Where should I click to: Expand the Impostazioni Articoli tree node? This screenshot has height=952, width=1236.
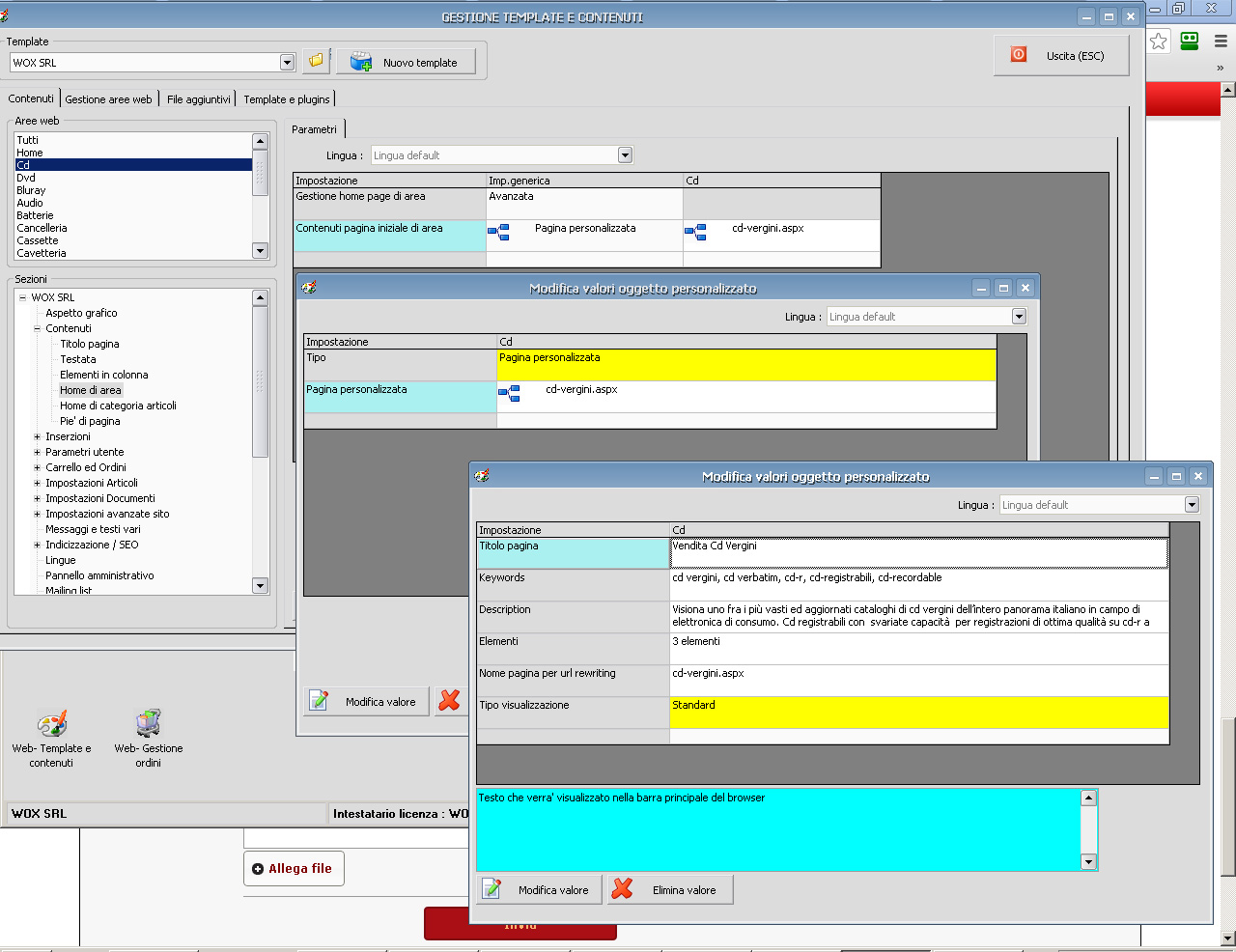click(x=38, y=483)
